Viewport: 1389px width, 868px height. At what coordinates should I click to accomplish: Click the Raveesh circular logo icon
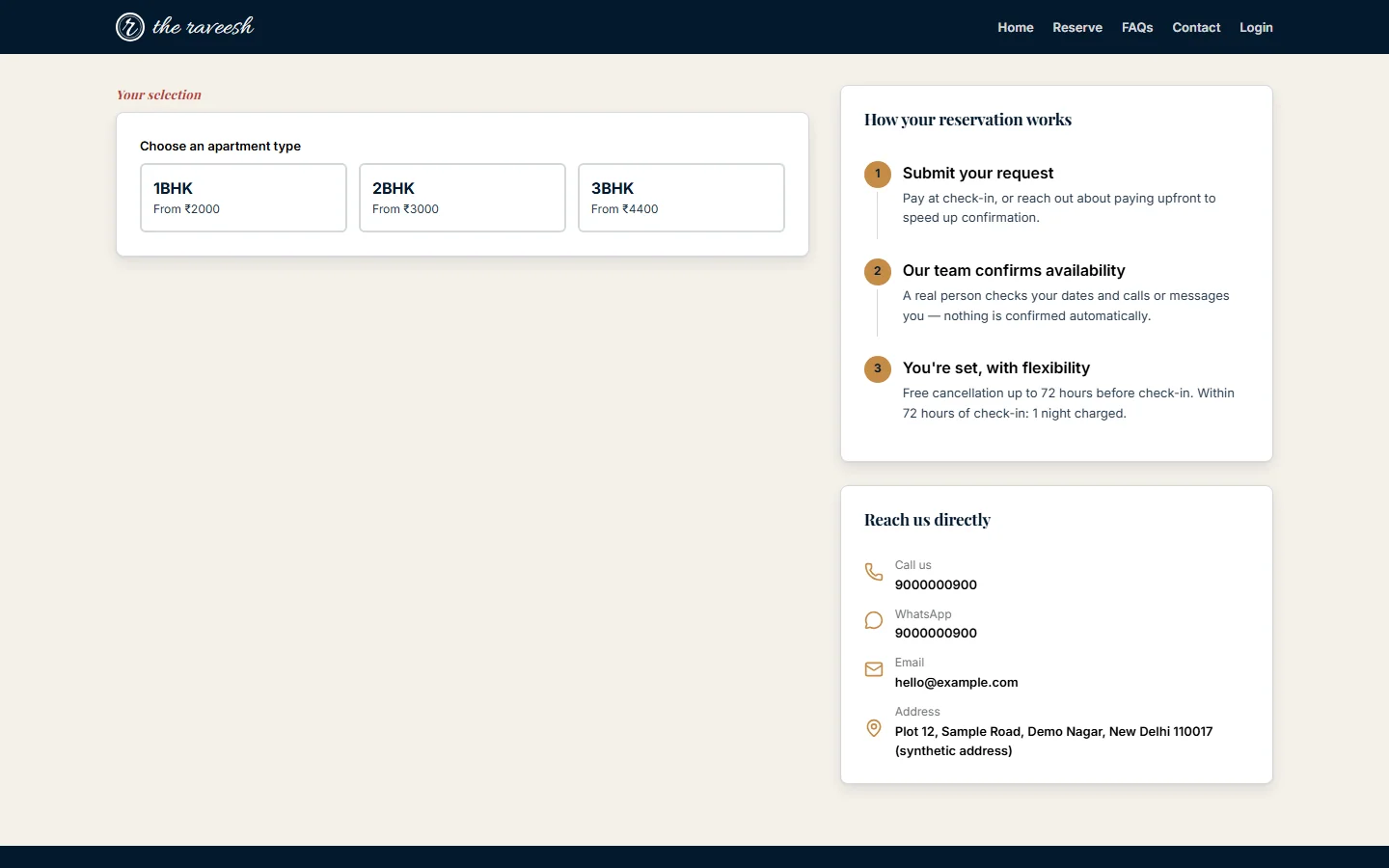tap(130, 27)
